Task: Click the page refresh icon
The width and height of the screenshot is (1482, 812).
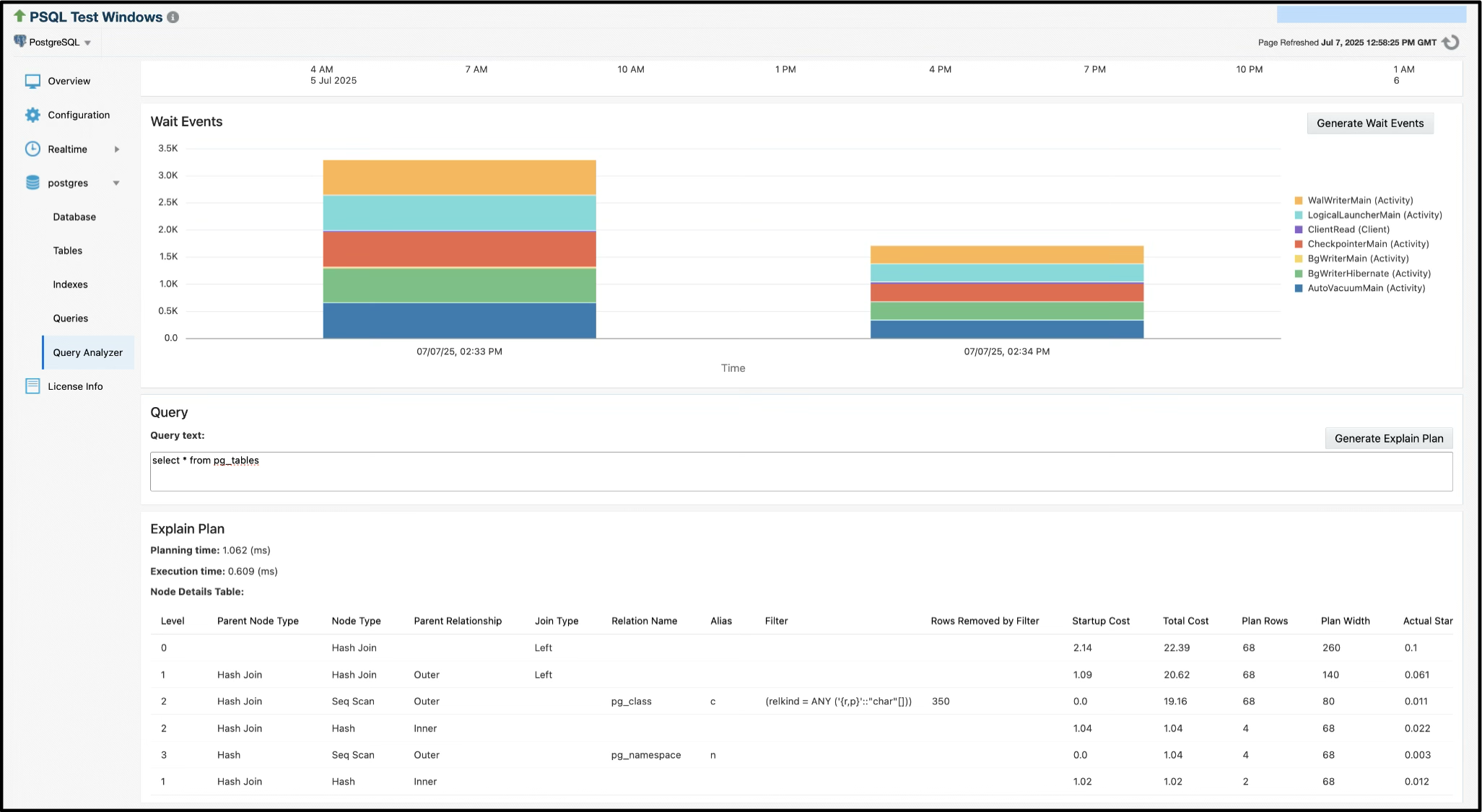Action: tap(1452, 42)
